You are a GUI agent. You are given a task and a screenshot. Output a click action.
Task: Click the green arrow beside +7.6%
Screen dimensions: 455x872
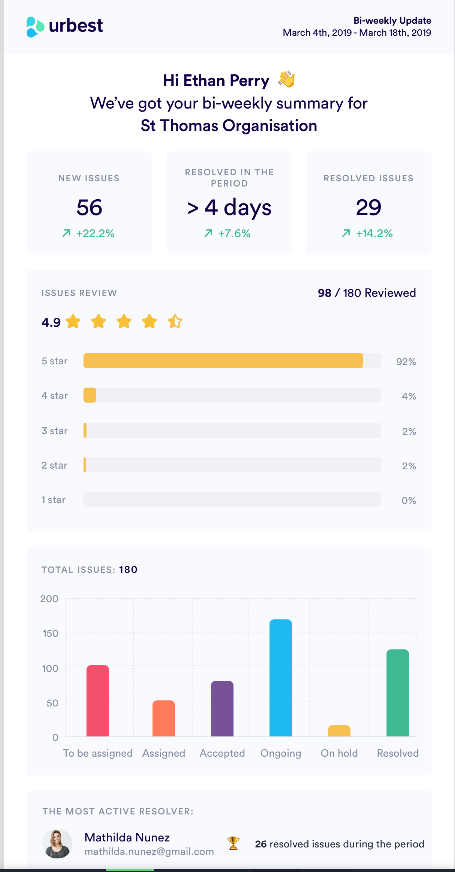[209, 234]
